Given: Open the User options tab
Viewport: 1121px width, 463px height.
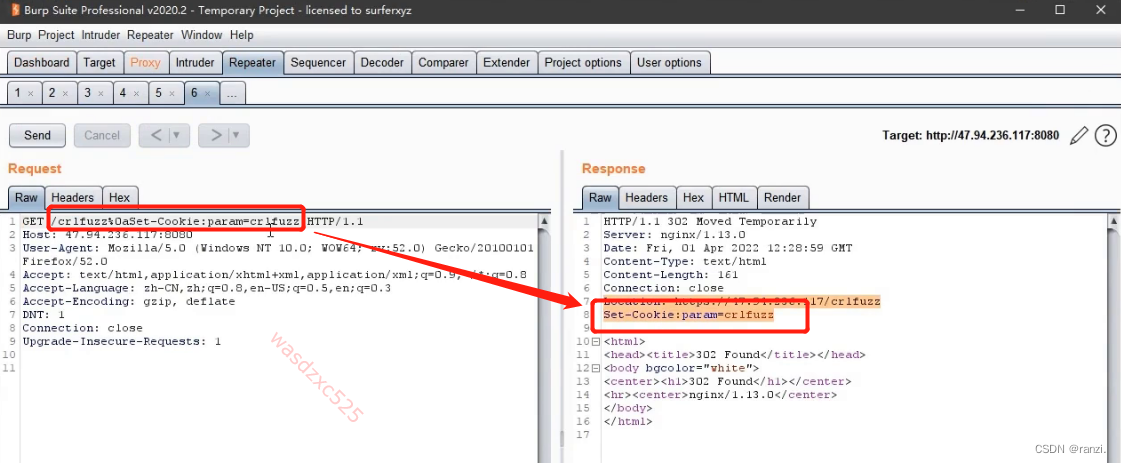Looking at the screenshot, I should pos(669,62).
